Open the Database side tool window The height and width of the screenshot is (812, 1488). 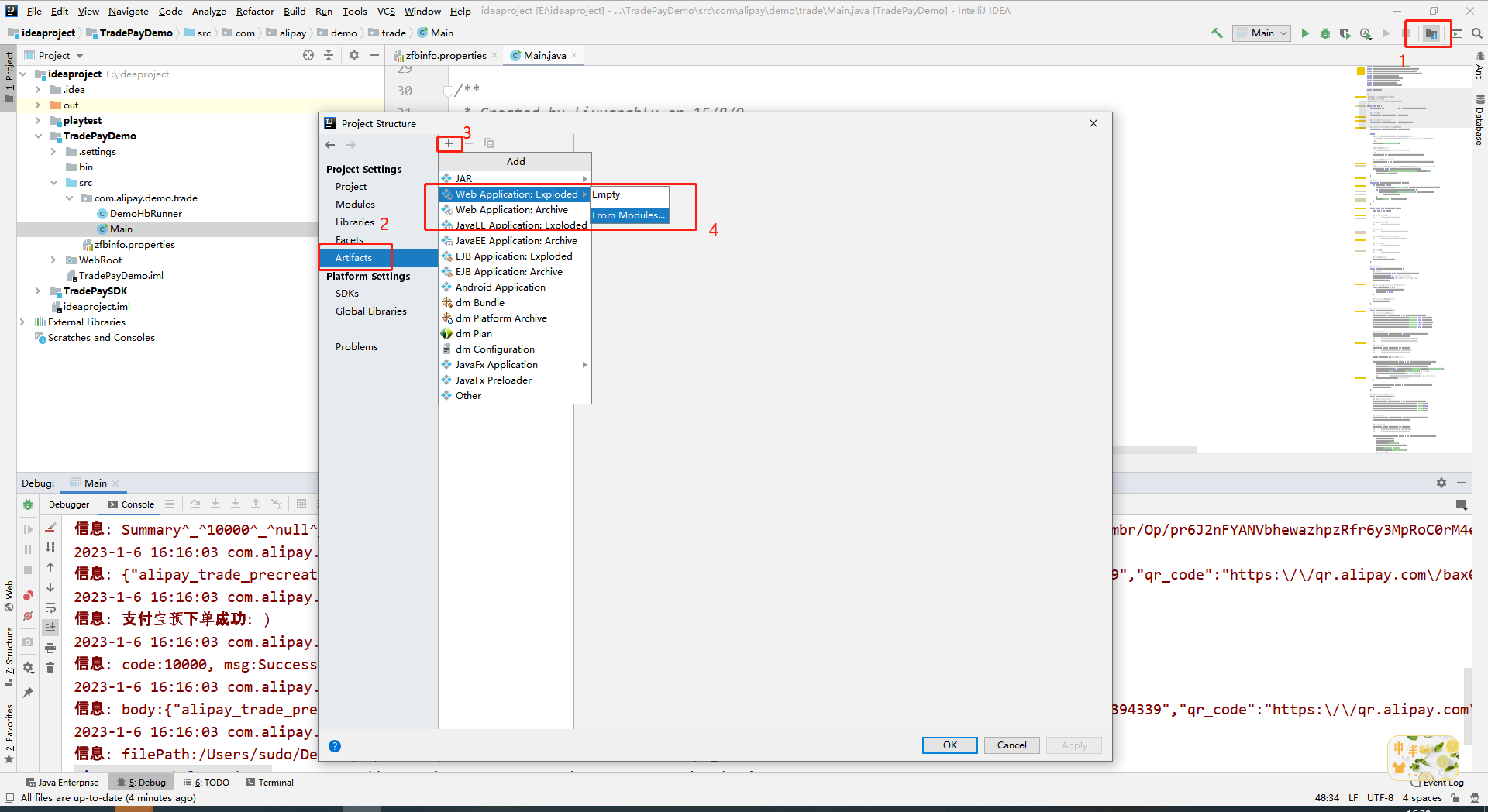(x=1480, y=120)
